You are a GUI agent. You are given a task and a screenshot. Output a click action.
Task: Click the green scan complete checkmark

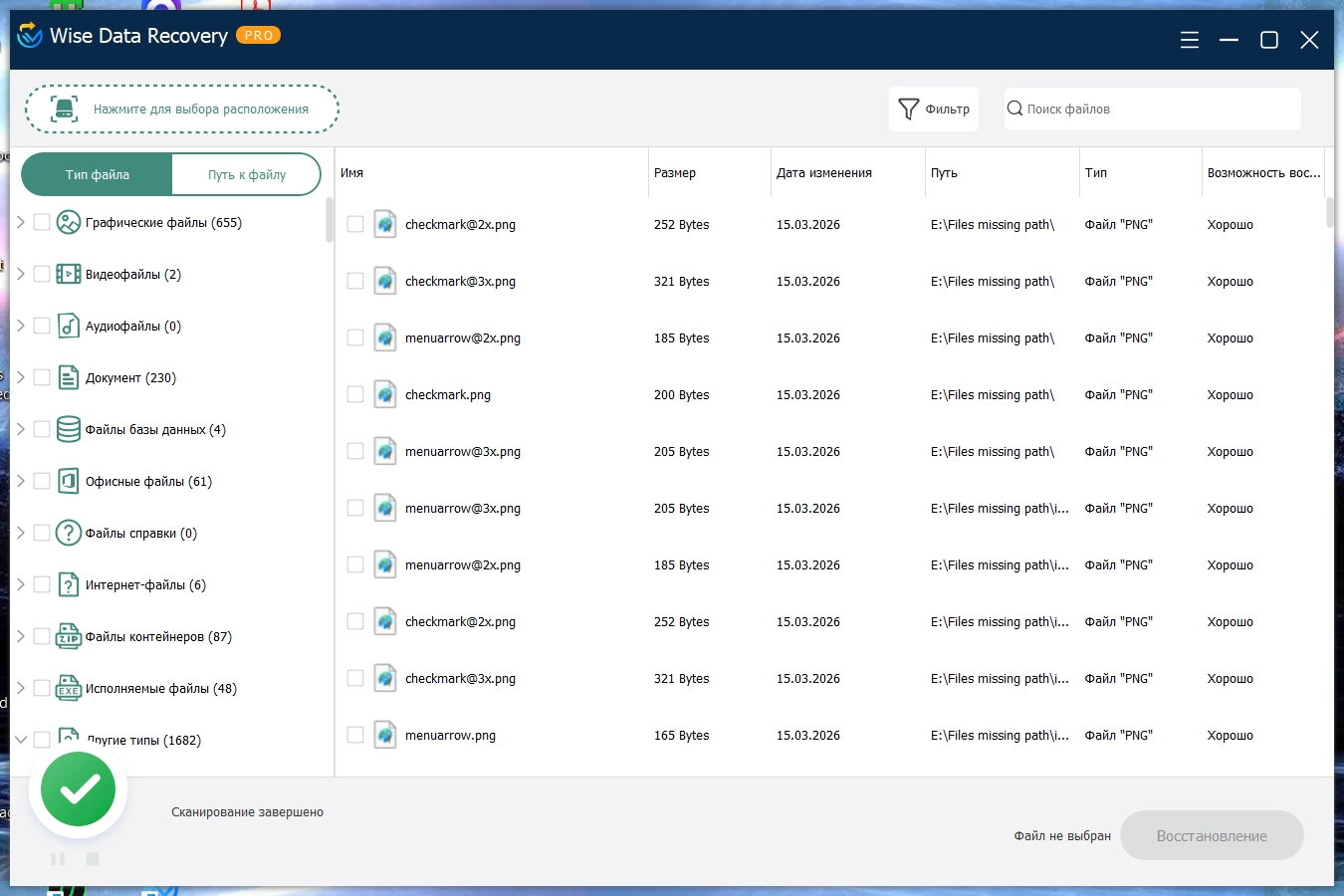(79, 789)
